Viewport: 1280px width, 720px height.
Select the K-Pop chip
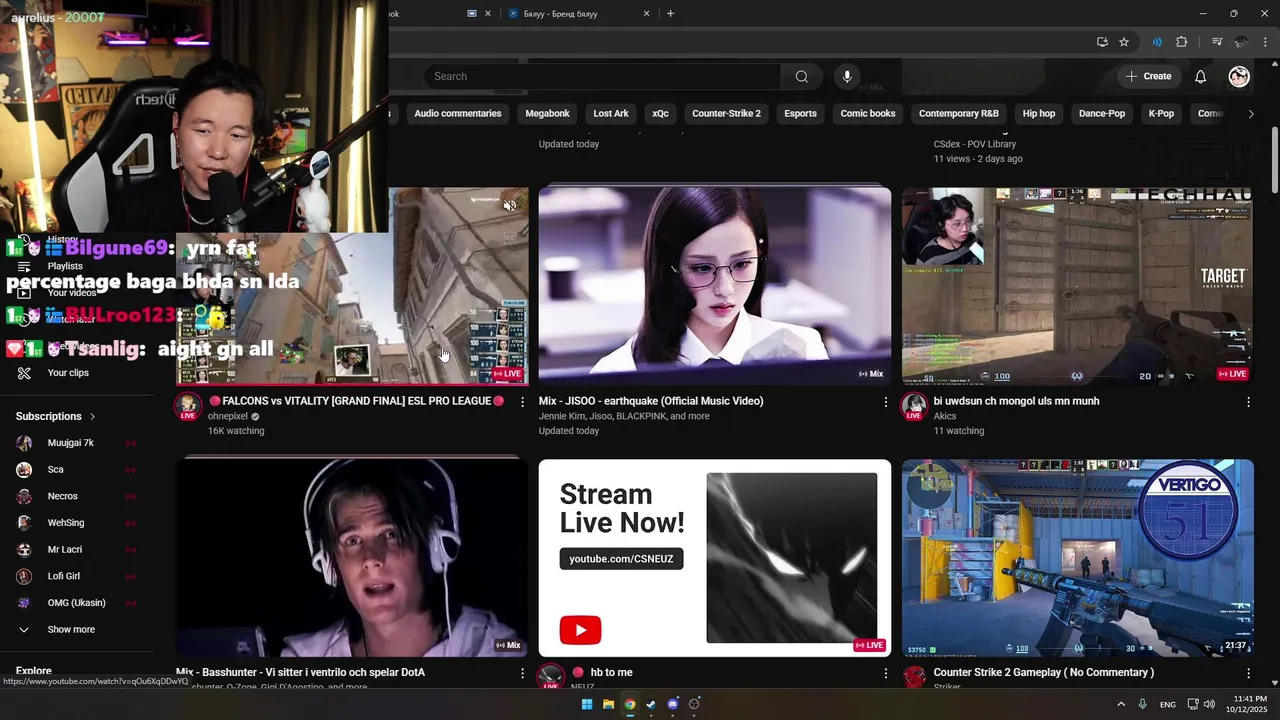[x=1161, y=114]
